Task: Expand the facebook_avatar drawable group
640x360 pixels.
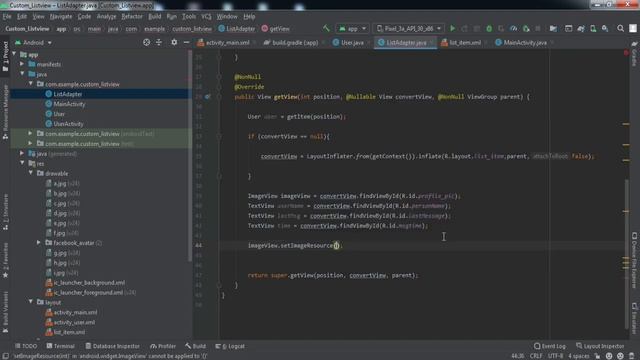Action: point(39,242)
